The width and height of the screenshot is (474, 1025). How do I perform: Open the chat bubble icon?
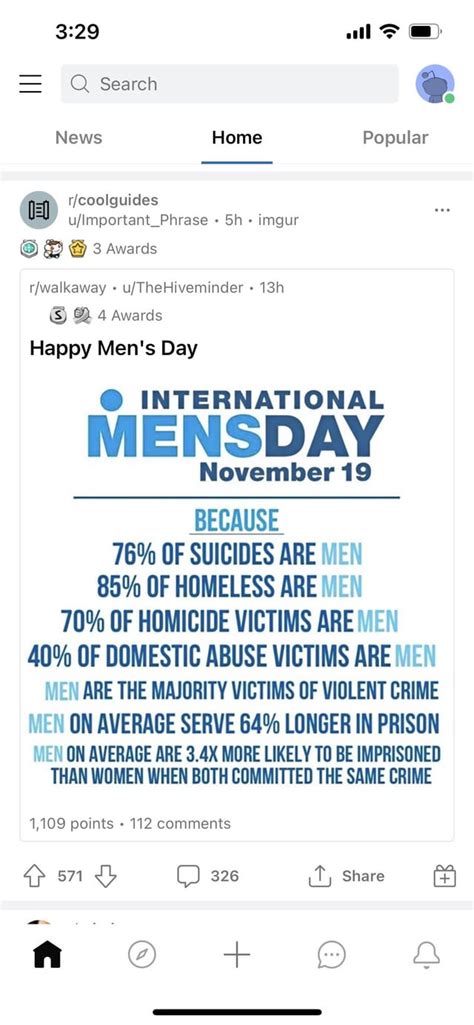[331, 956]
